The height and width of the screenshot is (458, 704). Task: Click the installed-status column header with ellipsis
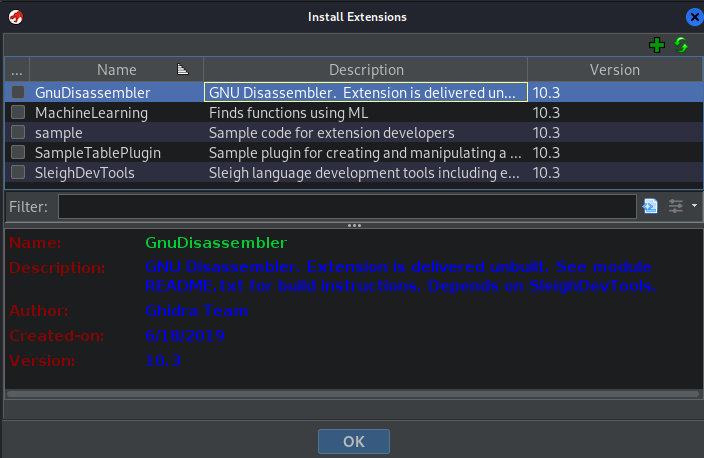click(x=17, y=70)
